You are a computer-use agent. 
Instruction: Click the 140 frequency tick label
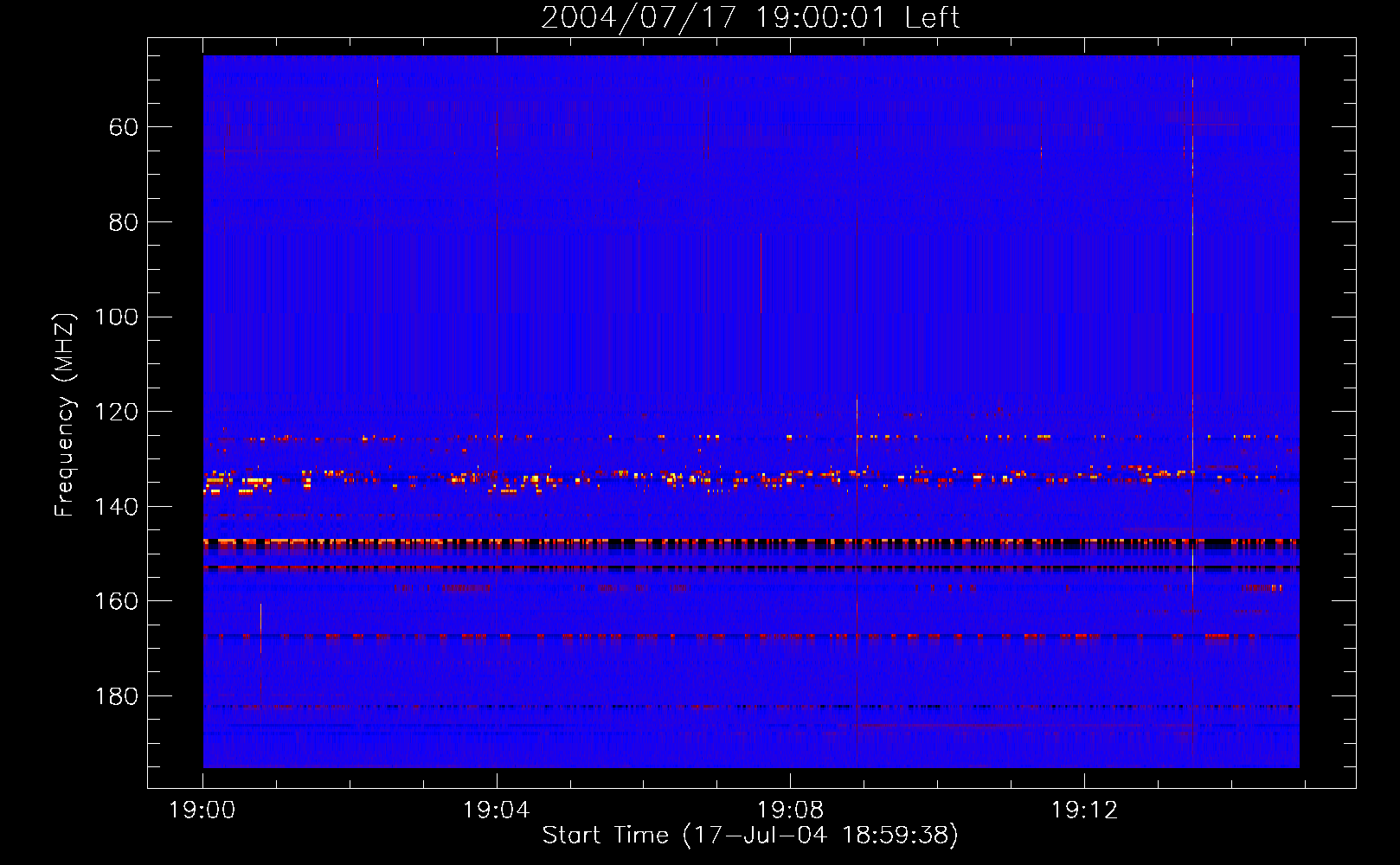(x=116, y=507)
